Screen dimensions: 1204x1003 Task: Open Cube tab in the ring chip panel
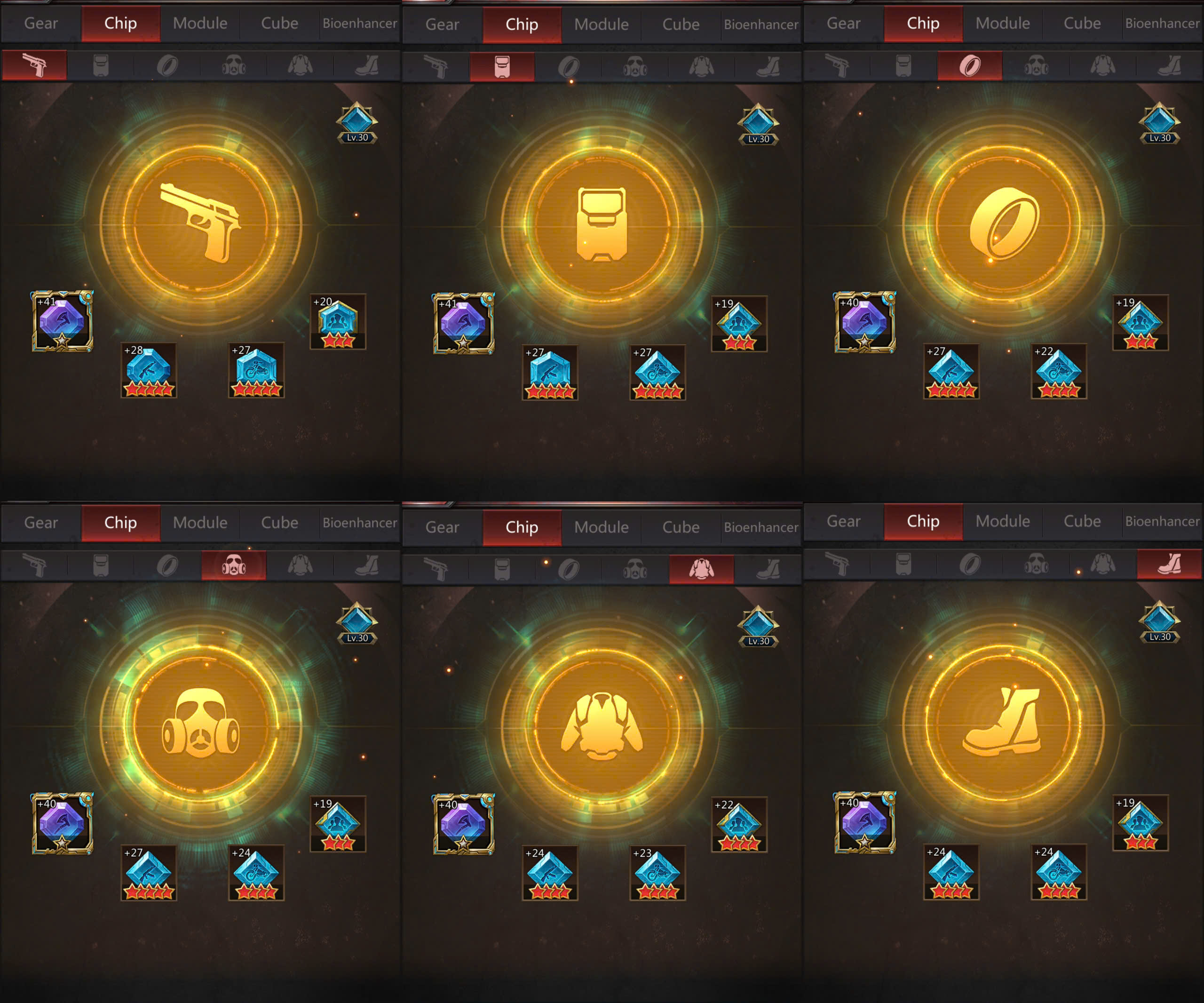click(1082, 24)
